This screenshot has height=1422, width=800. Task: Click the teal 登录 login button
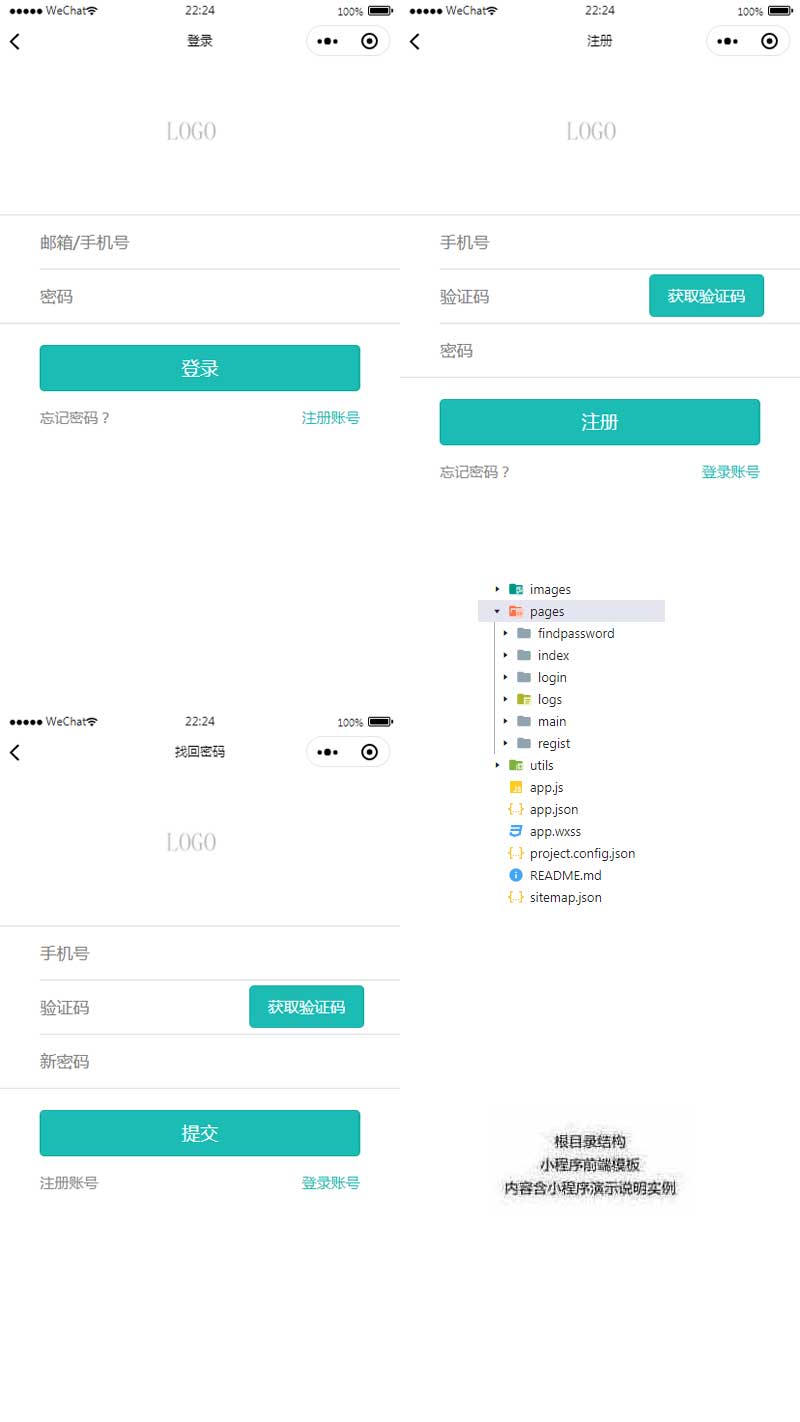pos(200,368)
